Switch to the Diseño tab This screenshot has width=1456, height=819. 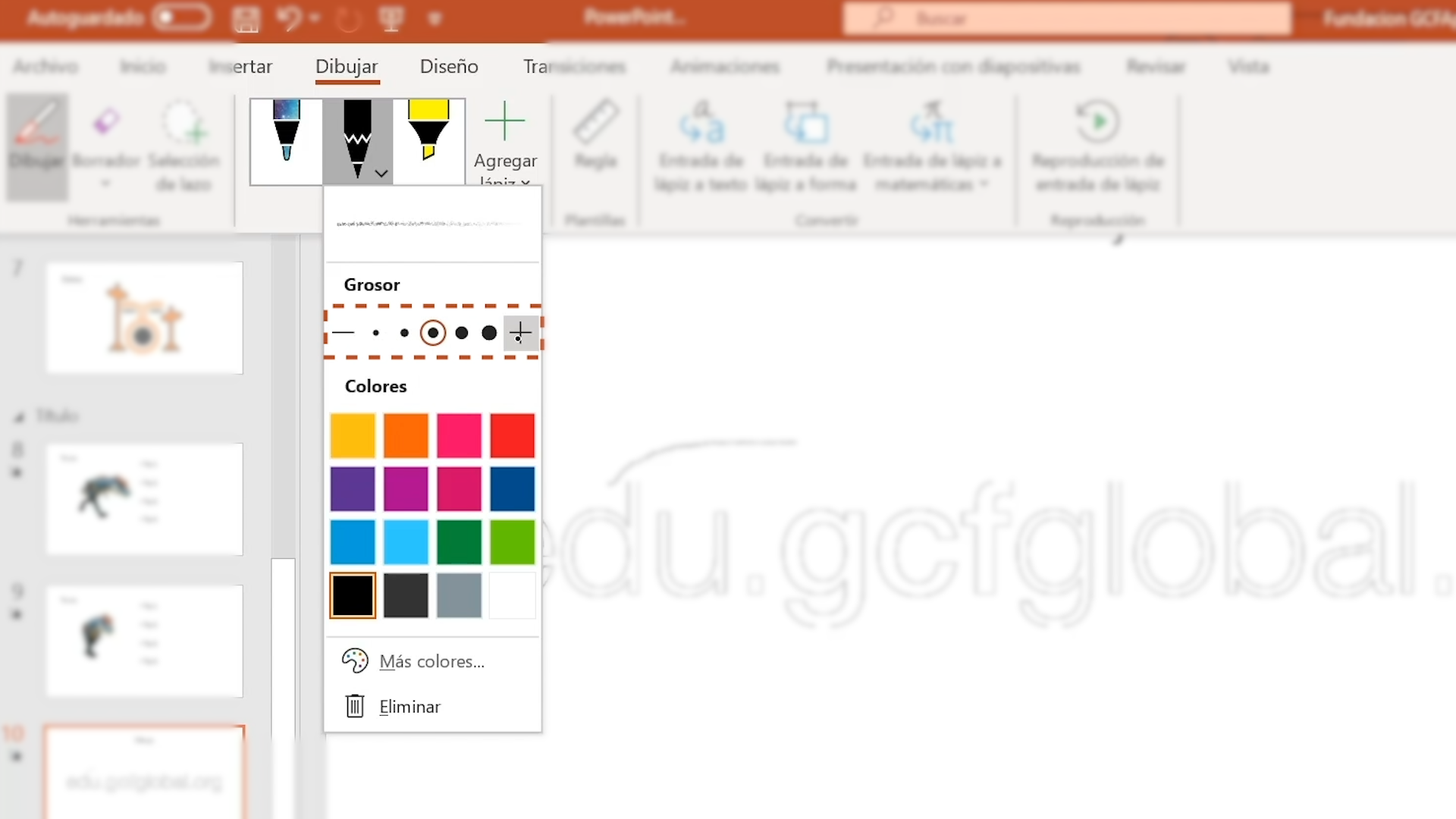[x=449, y=67]
